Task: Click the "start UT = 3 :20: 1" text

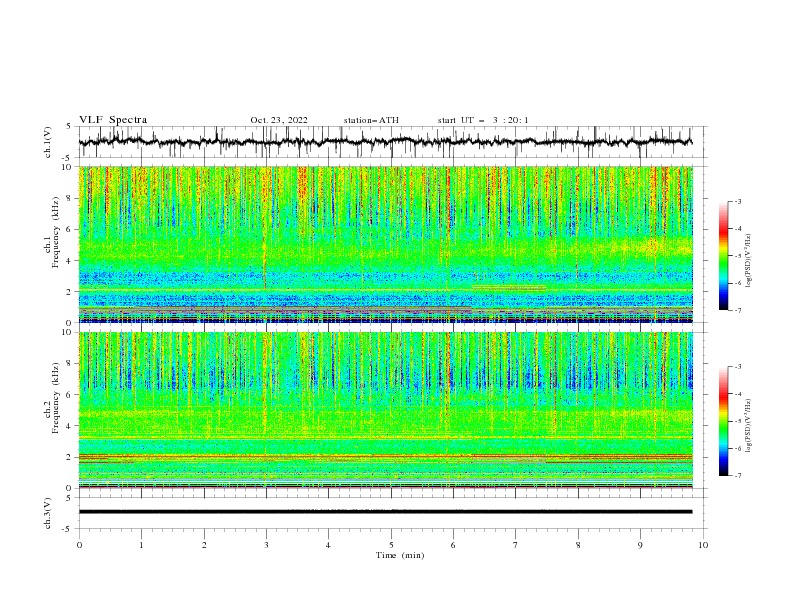Action: point(483,120)
